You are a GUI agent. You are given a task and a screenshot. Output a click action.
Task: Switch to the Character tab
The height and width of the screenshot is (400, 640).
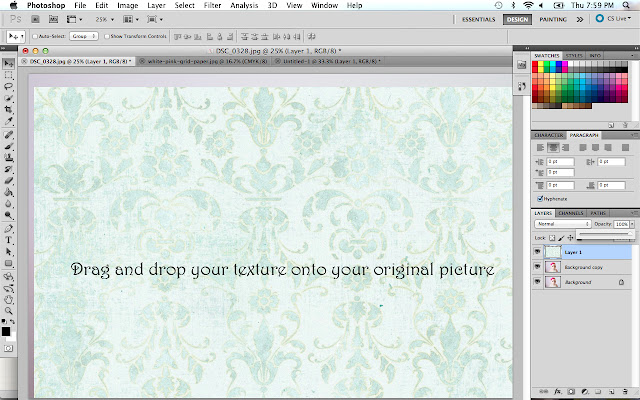(549, 135)
